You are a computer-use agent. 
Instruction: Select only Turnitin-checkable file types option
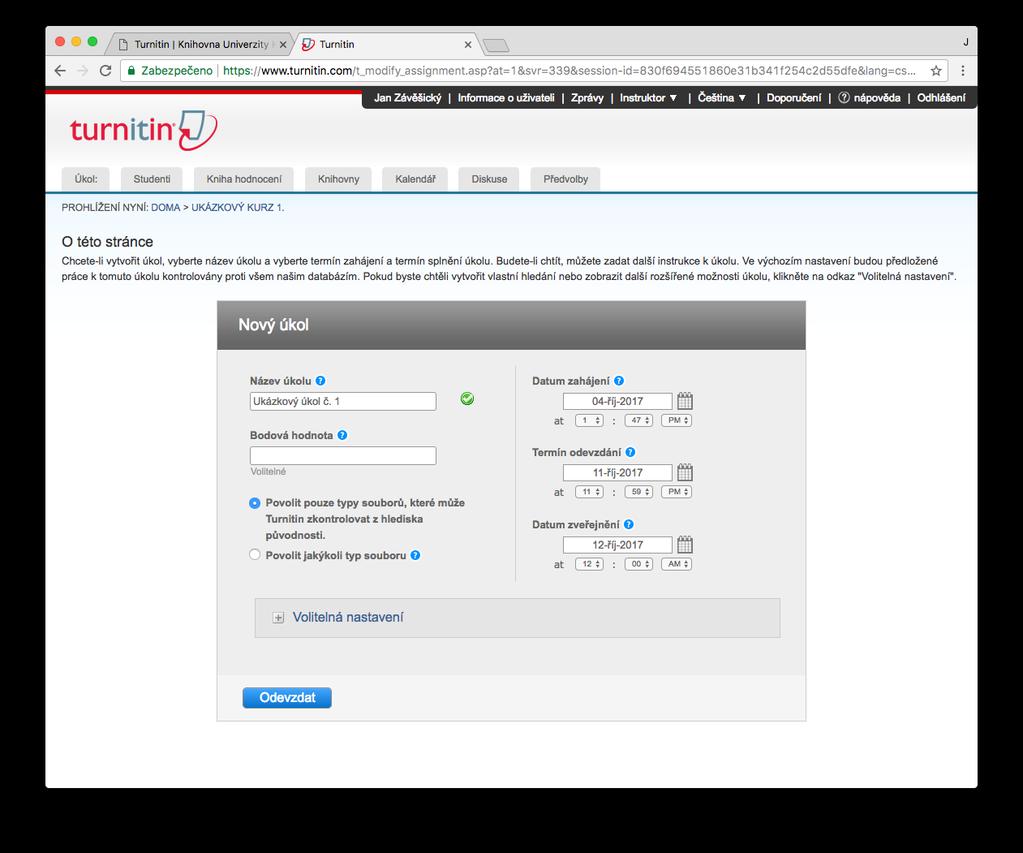pyautogui.click(x=254, y=503)
